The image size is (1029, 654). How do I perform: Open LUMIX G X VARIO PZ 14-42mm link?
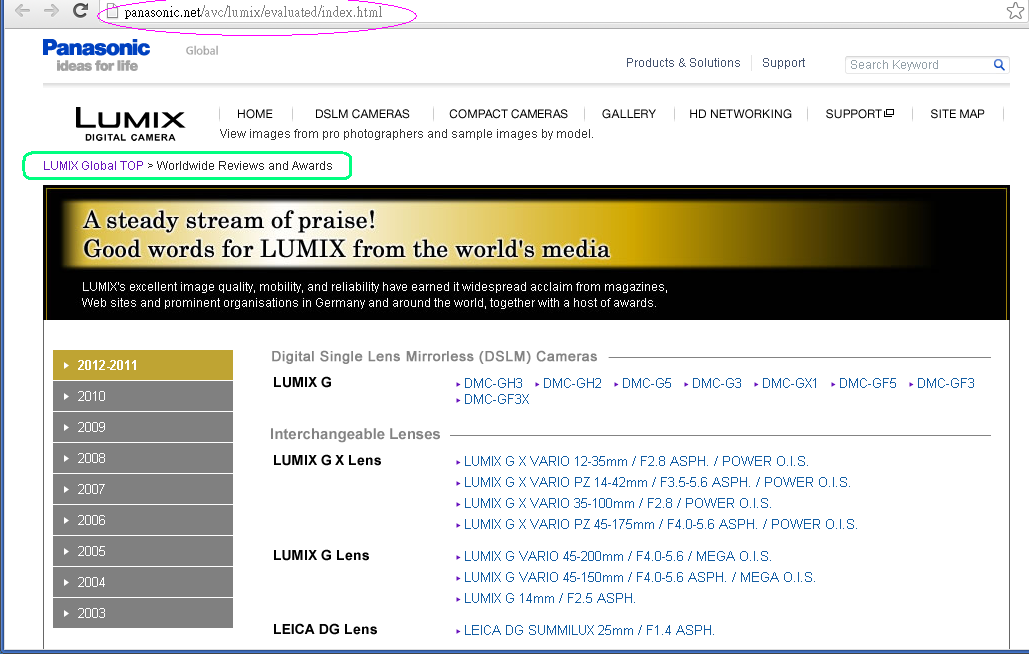coord(657,482)
